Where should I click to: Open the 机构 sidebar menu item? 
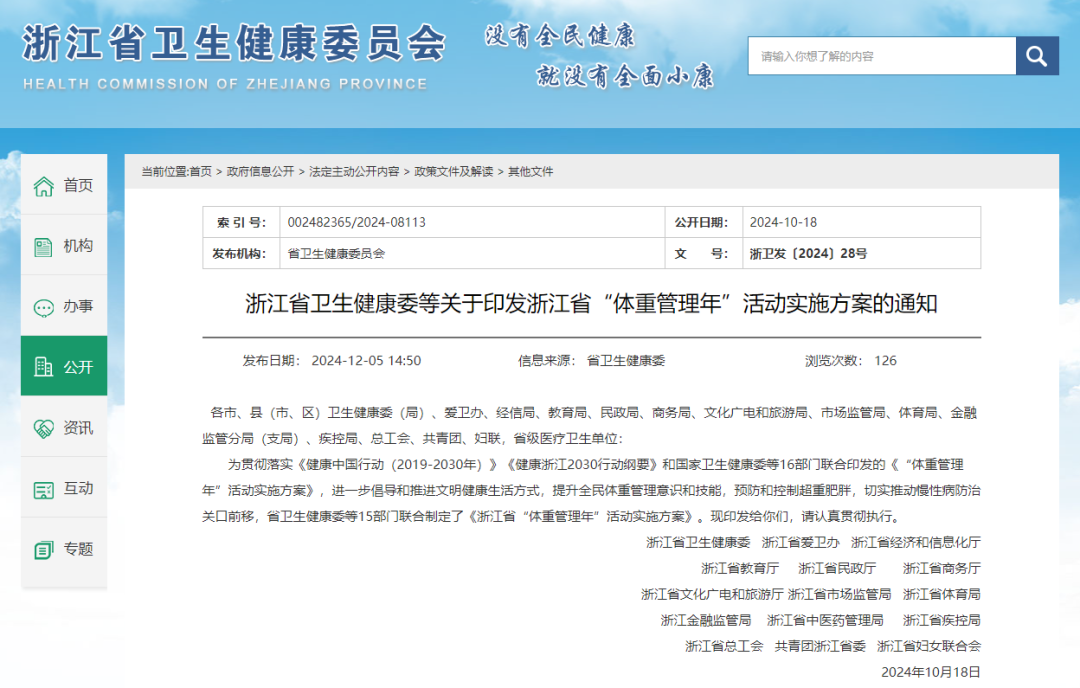[64, 245]
